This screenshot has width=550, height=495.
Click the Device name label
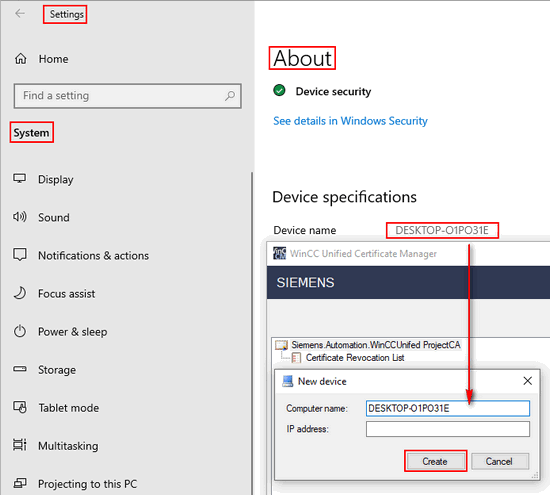[304, 230]
